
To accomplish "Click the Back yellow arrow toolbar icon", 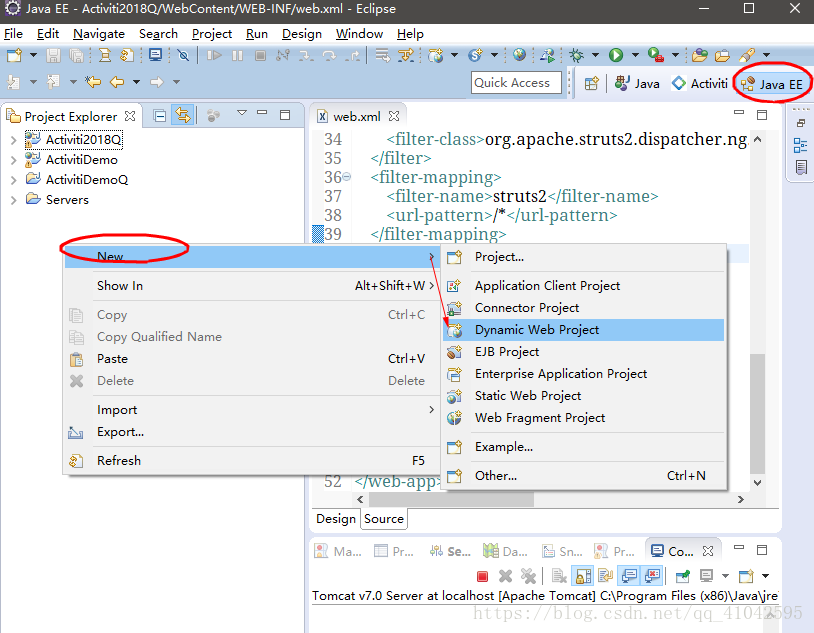I will point(117,82).
